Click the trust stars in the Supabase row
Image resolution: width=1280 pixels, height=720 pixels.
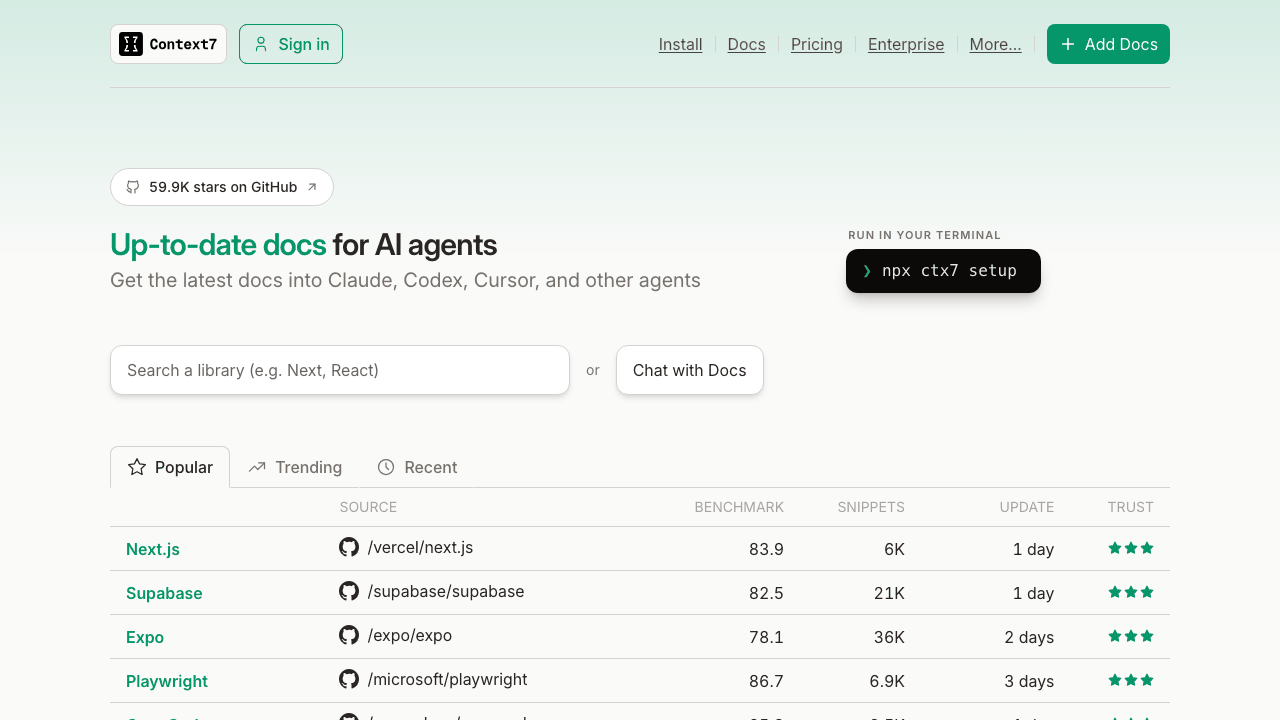pyautogui.click(x=1131, y=592)
